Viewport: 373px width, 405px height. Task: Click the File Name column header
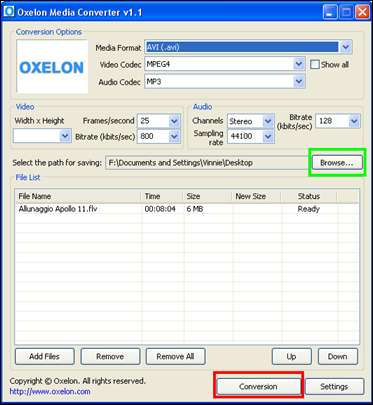[79, 196]
